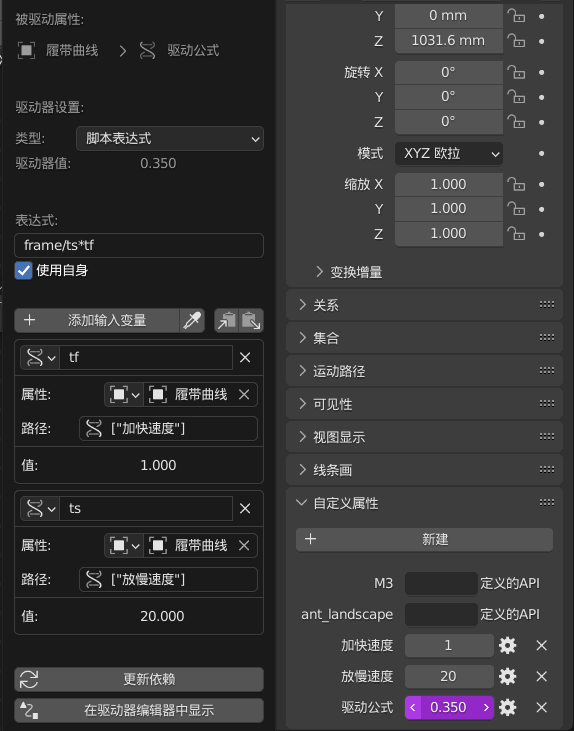
Task: Toggle the lock for 旋转 X
Action: (516, 72)
